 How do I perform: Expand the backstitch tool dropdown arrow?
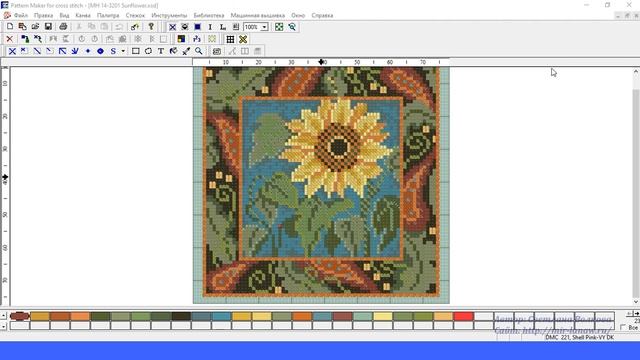pyautogui.click(x=123, y=51)
